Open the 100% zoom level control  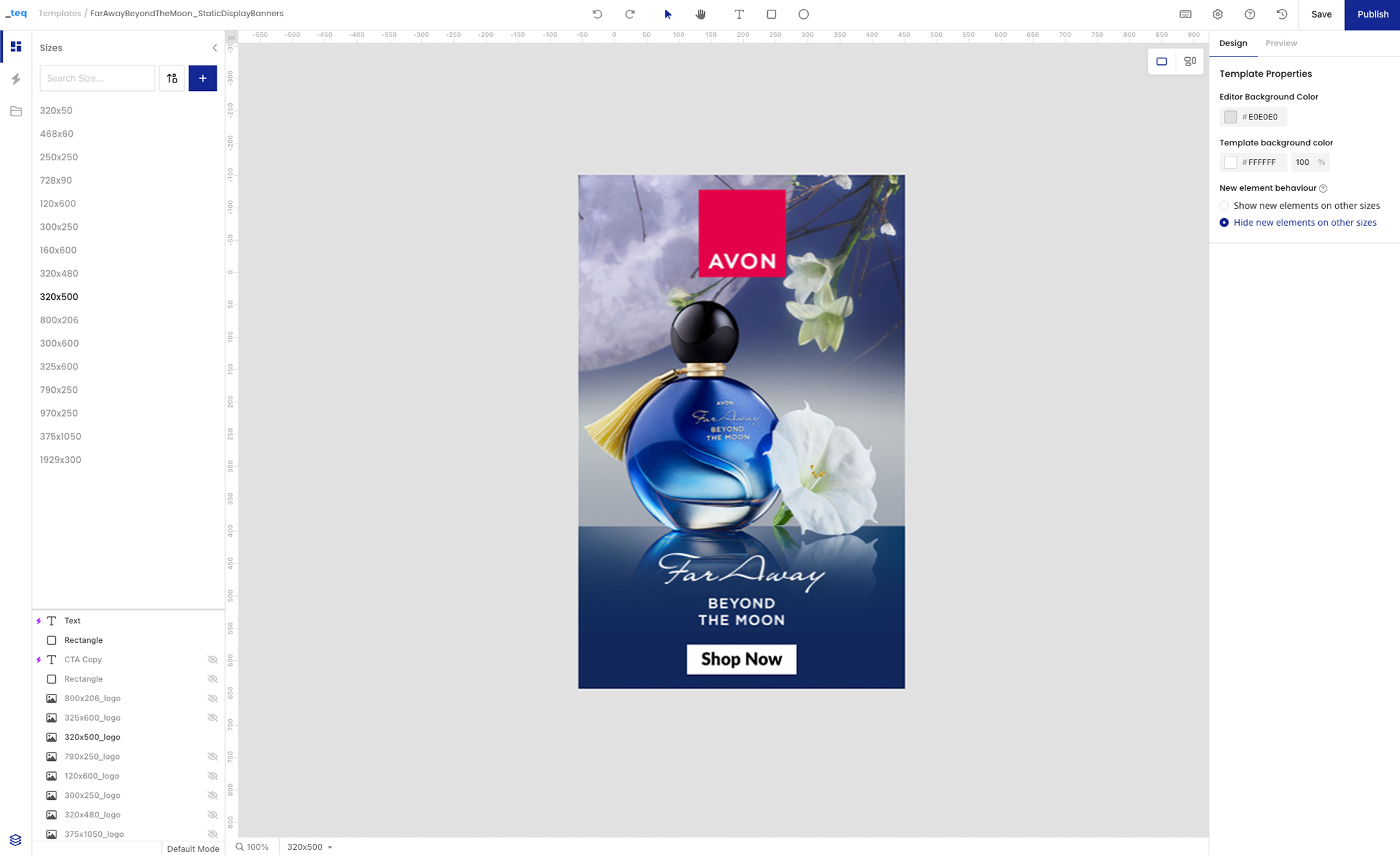click(x=252, y=847)
